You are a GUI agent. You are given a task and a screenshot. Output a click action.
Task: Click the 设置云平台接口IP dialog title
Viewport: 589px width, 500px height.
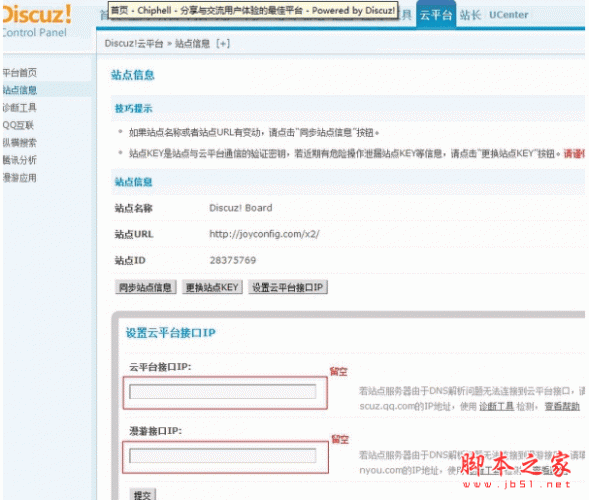click(x=171, y=333)
